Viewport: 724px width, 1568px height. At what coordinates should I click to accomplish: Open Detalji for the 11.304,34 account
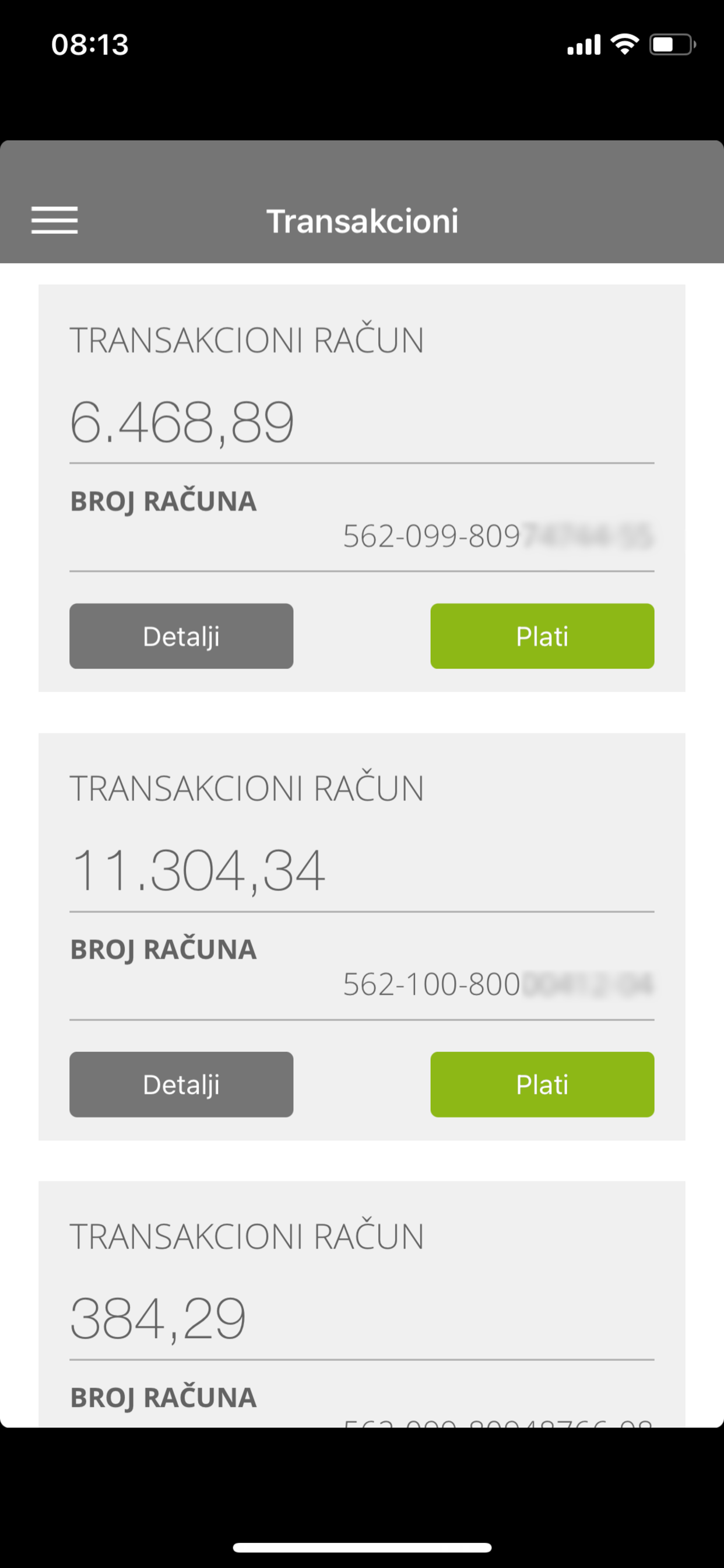pos(181,1084)
